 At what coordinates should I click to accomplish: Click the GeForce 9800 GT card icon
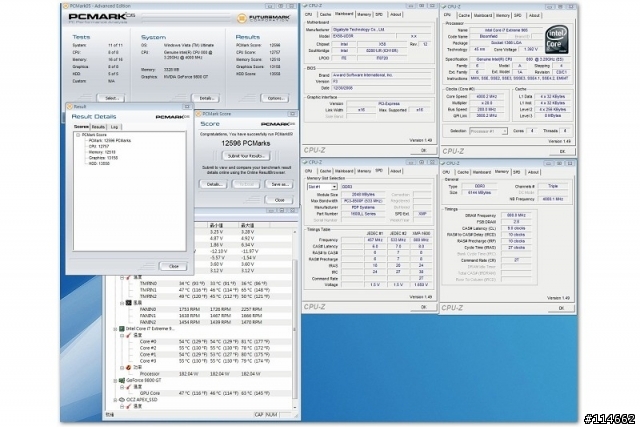click(x=122, y=380)
